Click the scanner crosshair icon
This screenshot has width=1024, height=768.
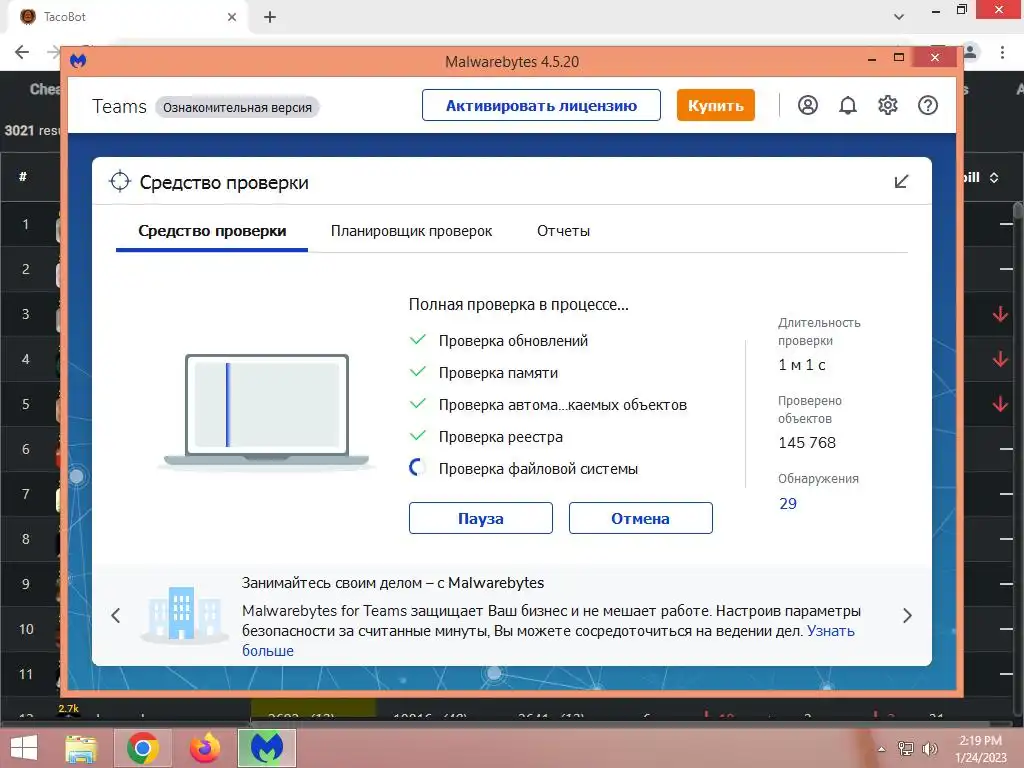click(x=120, y=182)
